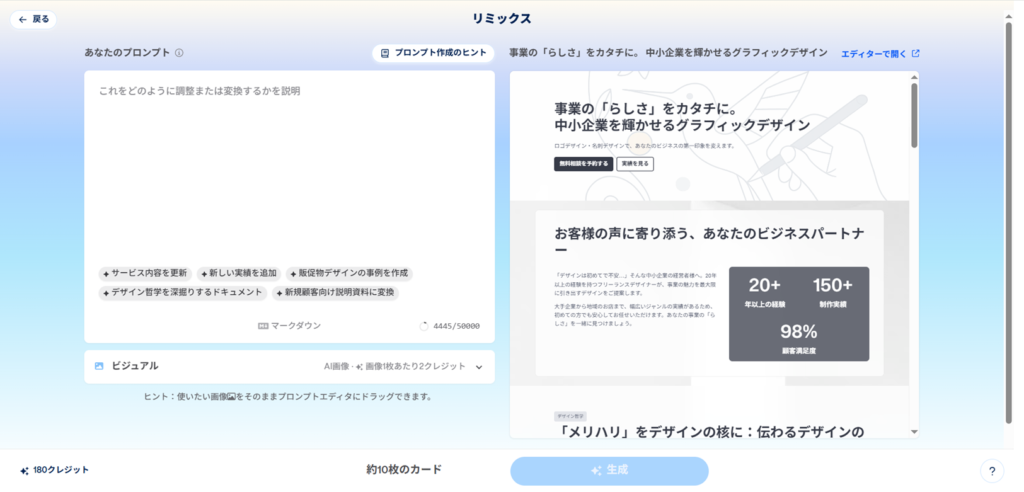Viewport: 1024px width, 492px height.
Task: Expand the ビジュアル section chevron
Action: (x=479, y=367)
